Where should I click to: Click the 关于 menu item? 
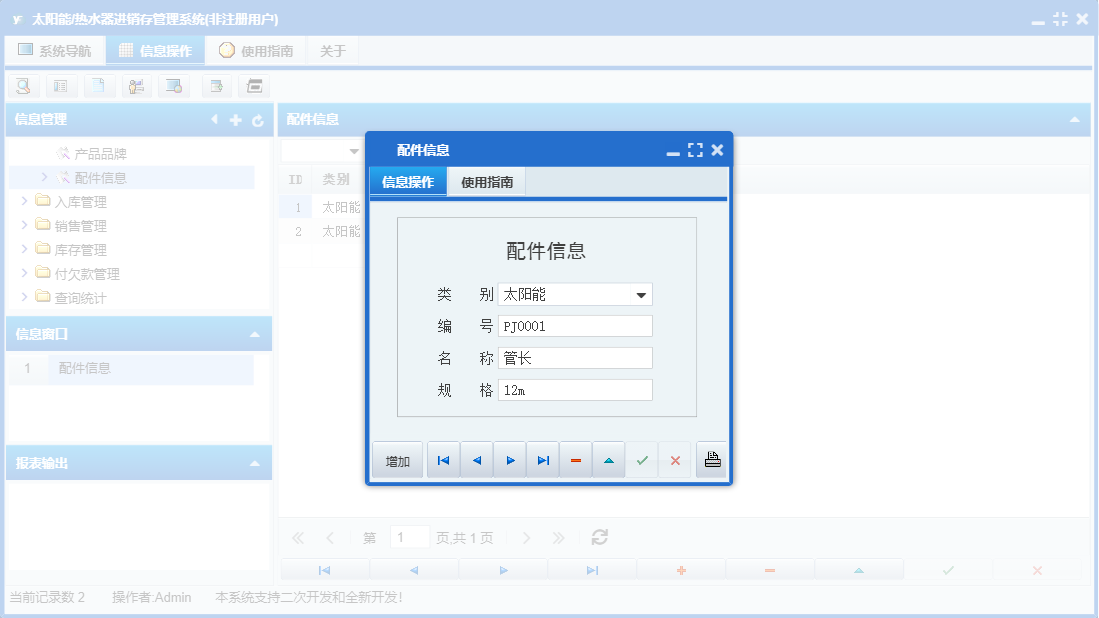click(x=333, y=48)
